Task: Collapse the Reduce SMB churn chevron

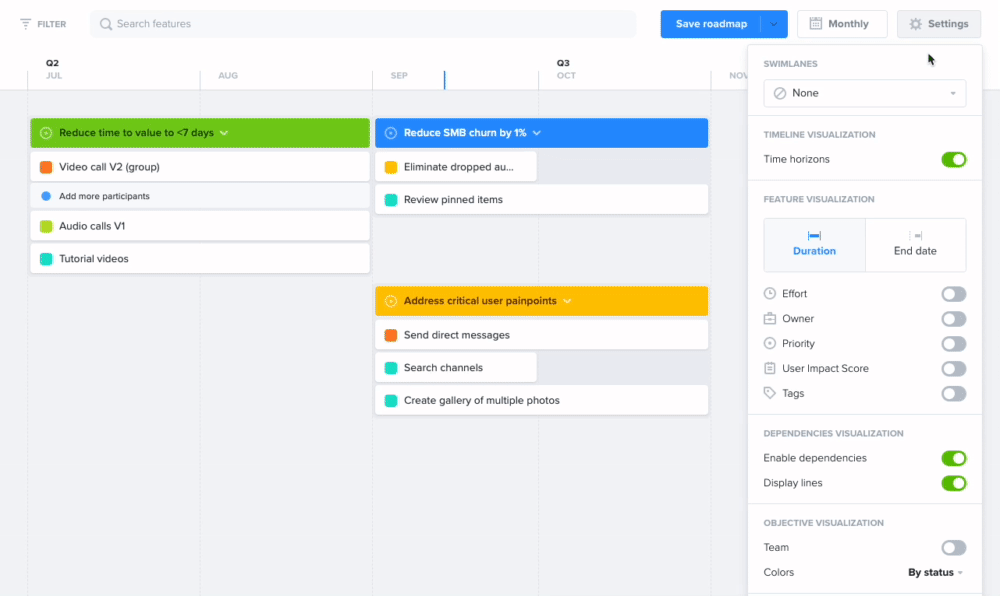Action: click(x=536, y=133)
